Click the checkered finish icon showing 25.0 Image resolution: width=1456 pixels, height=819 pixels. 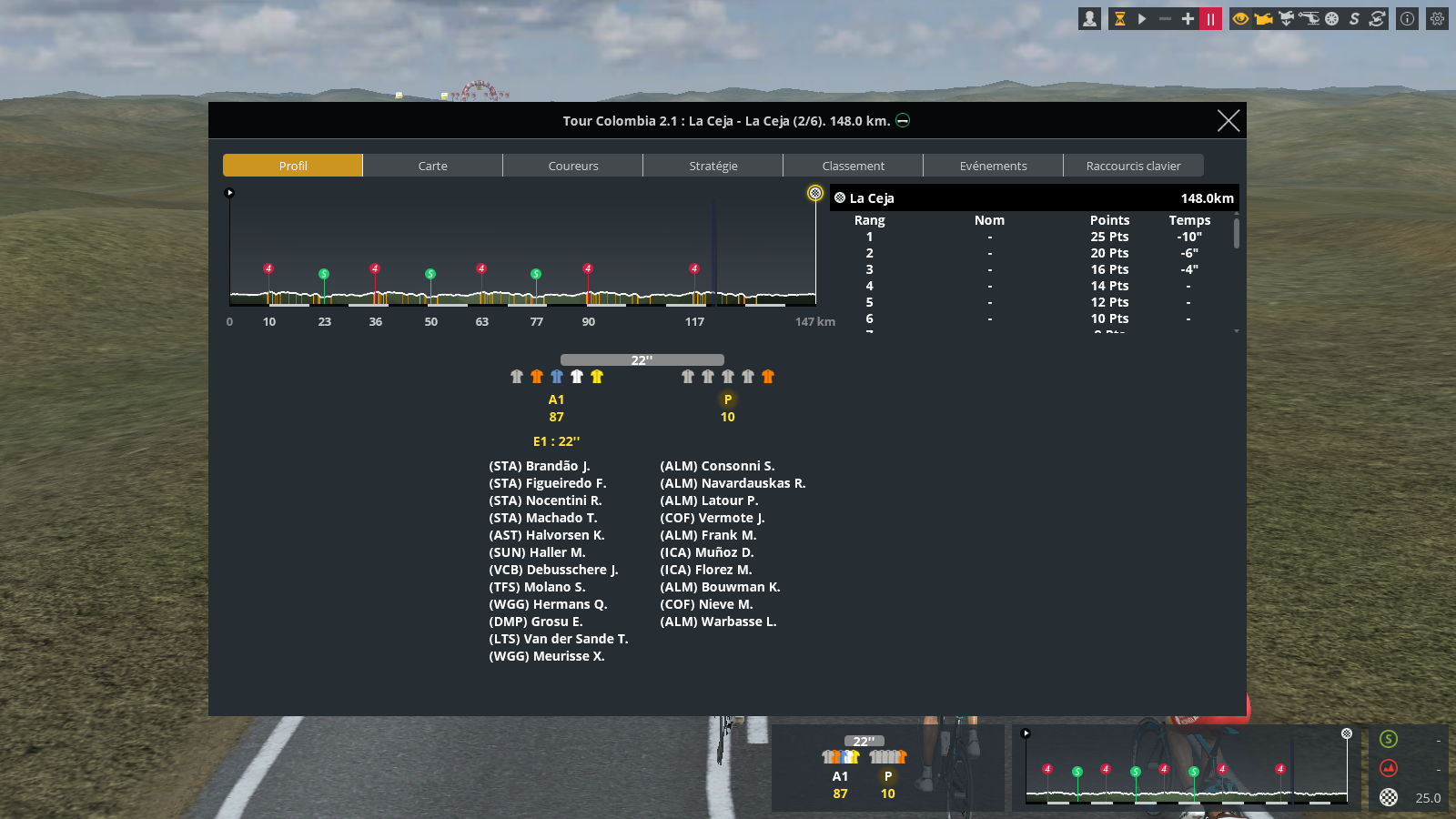(x=1389, y=797)
